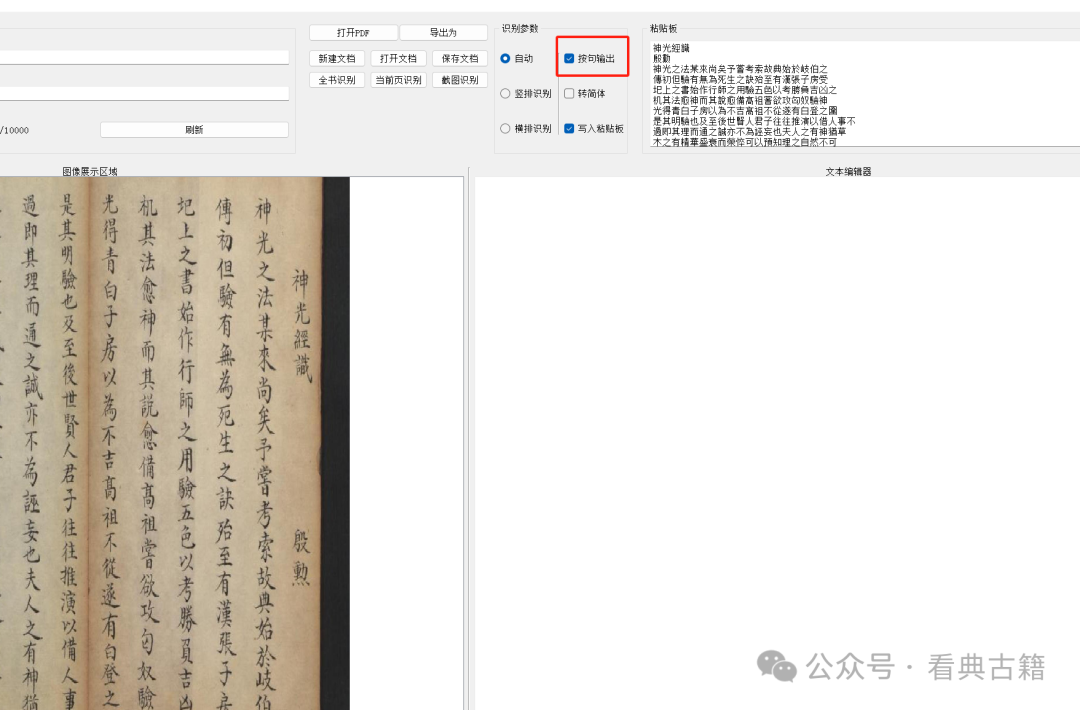Viewport: 1080px width, 710px height.
Task: Click 保存文档 to save the document
Action: [459, 57]
